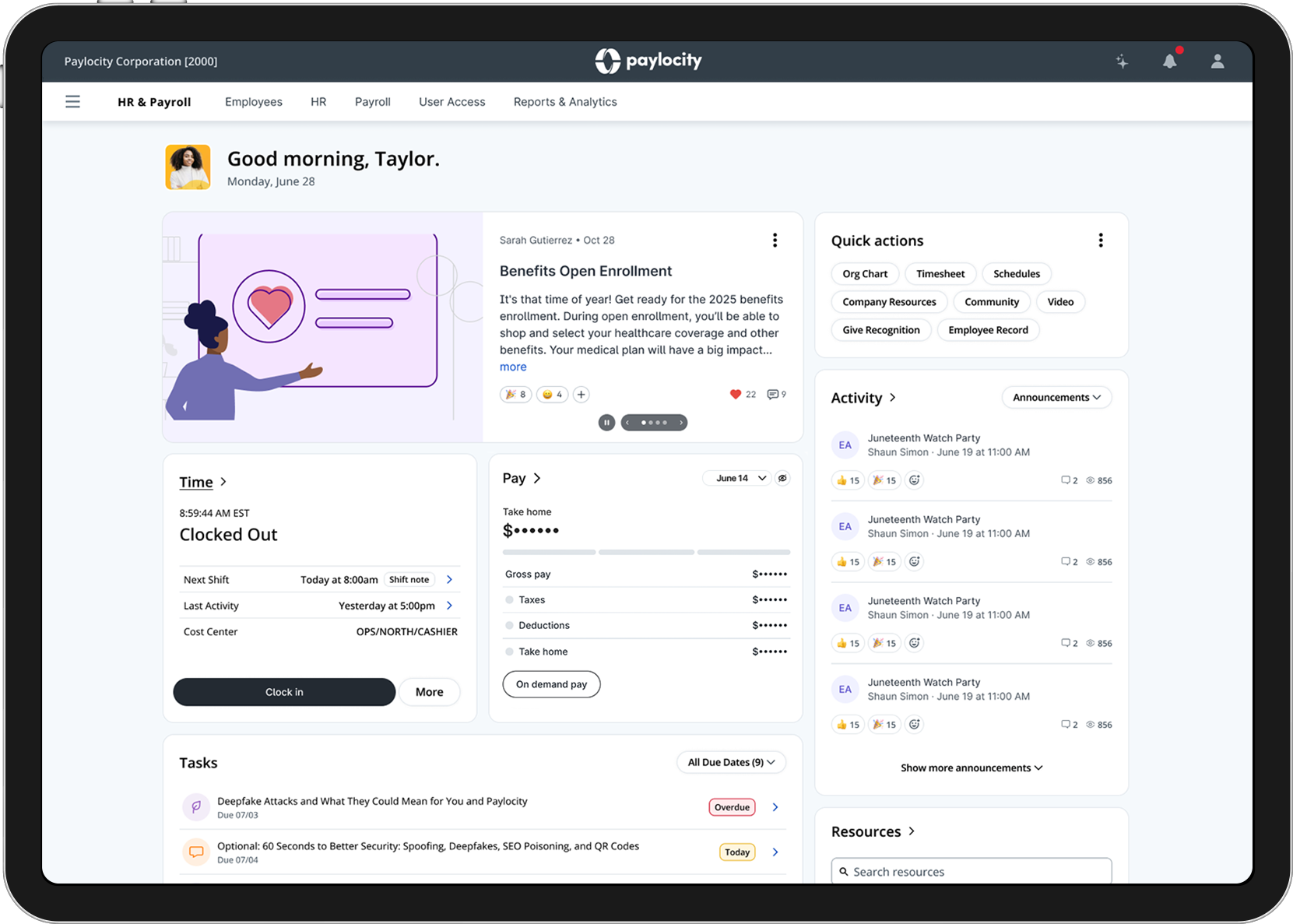Open the Employees menu
This screenshot has width=1293, height=924.
254,102
